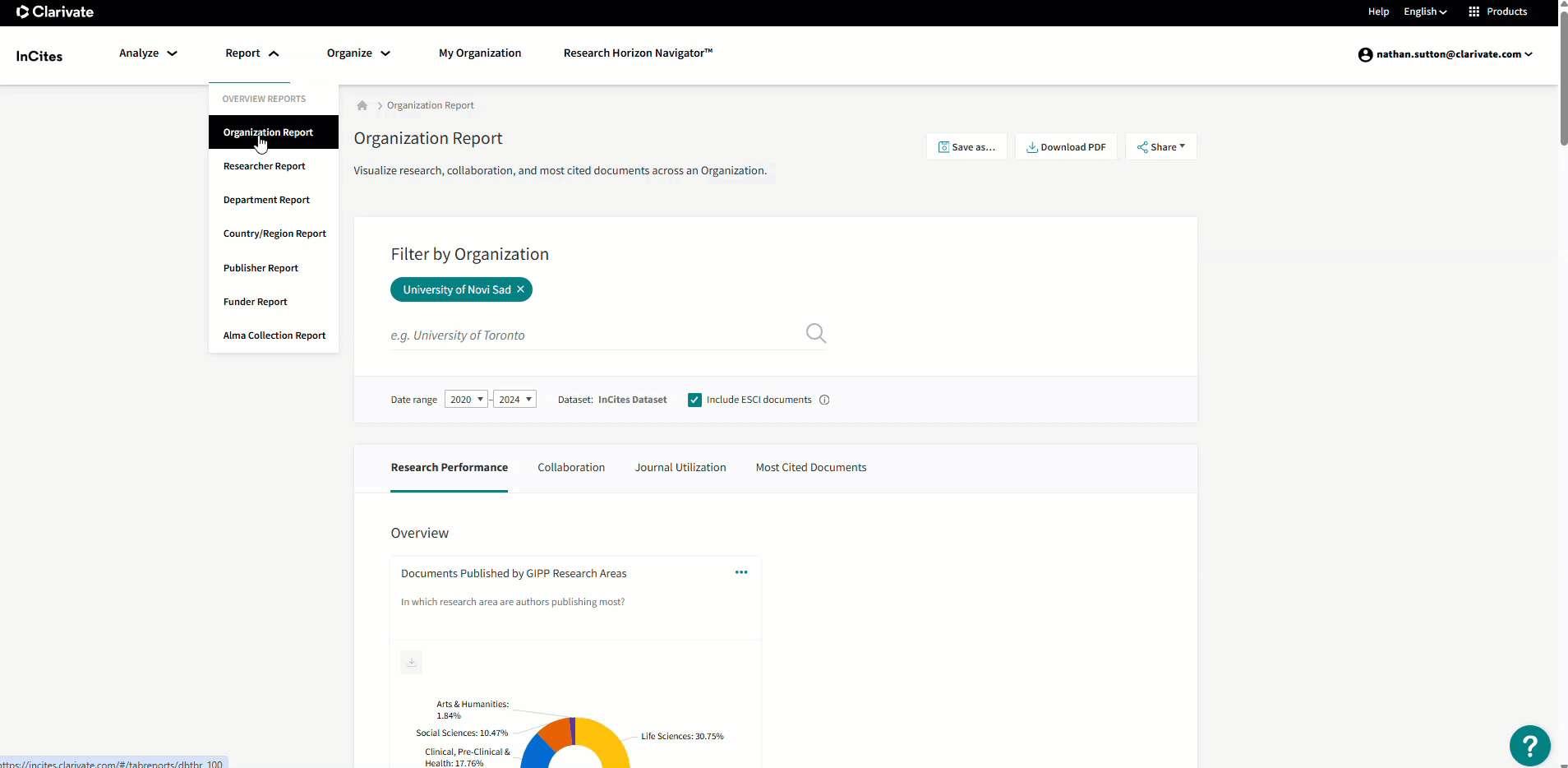The width and height of the screenshot is (1568, 768).
Task: Open the English language dropdown
Action: pyautogui.click(x=1425, y=12)
